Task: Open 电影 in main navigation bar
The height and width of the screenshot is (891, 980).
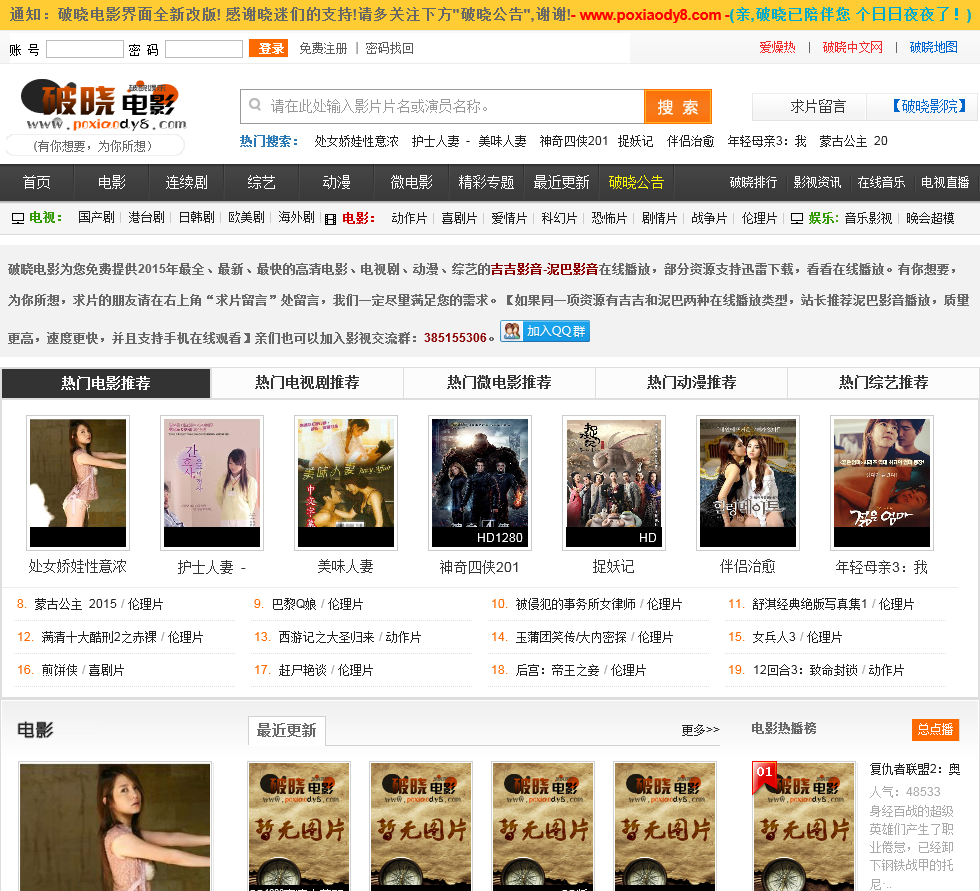Action: (112, 182)
